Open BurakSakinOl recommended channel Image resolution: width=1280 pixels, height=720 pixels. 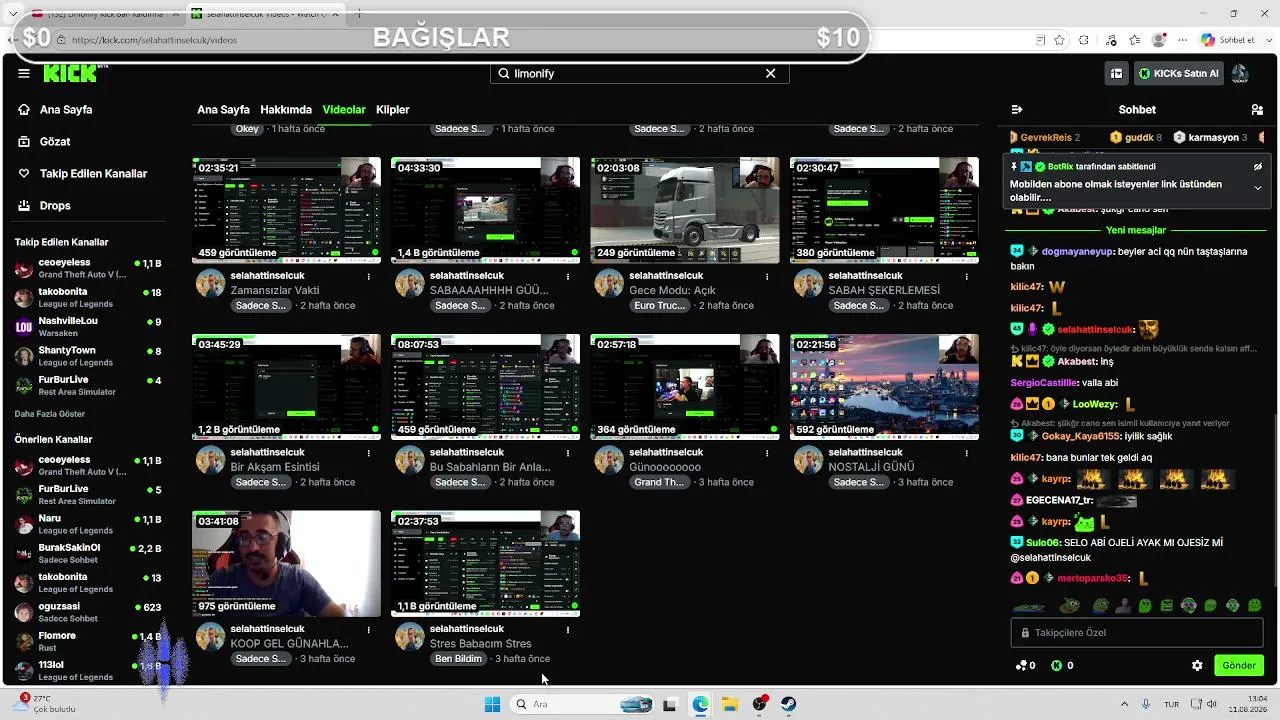(x=88, y=553)
